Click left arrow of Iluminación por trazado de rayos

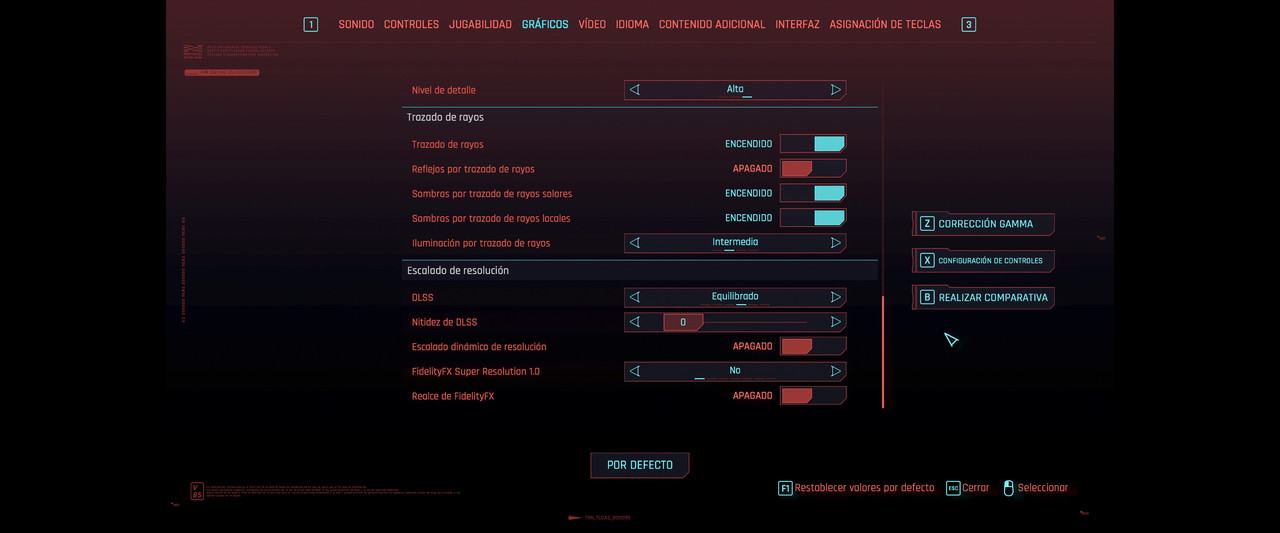pyautogui.click(x=634, y=242)
